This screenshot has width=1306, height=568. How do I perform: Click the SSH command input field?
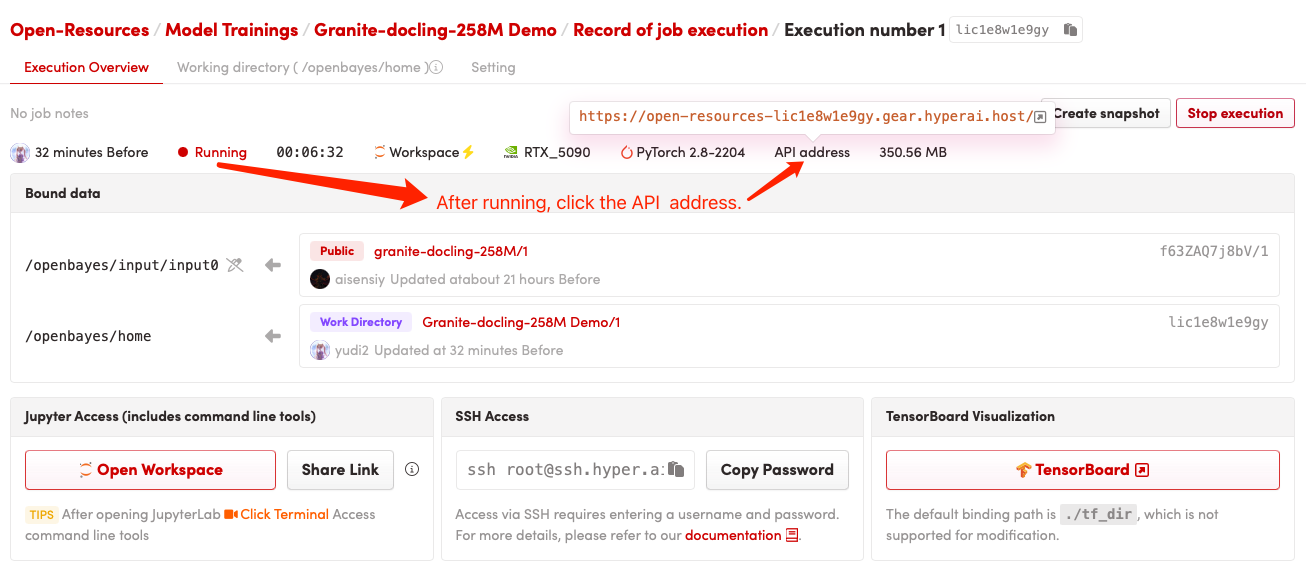pyautogui.click(x=562, y=470)
